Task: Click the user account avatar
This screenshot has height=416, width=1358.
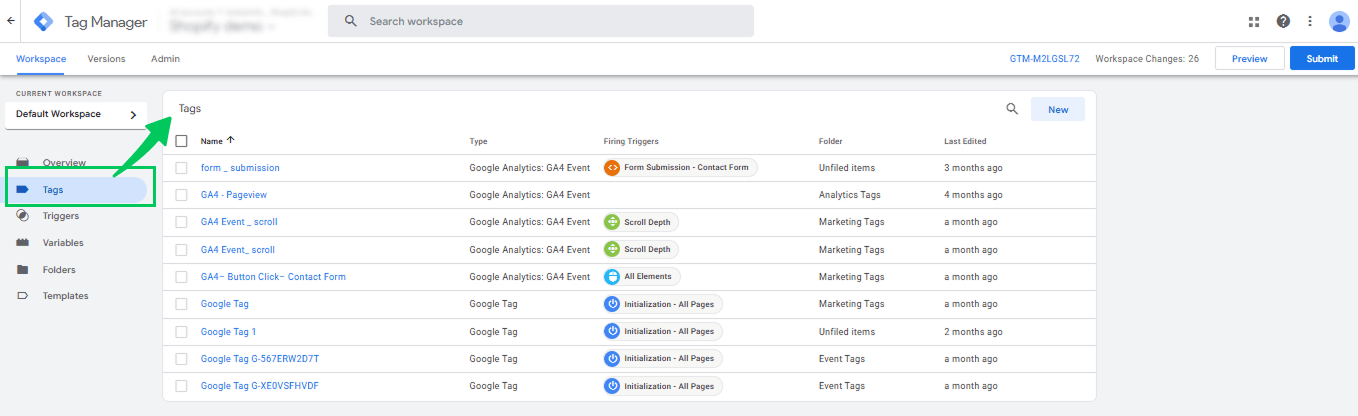Action: point(1339,21)
